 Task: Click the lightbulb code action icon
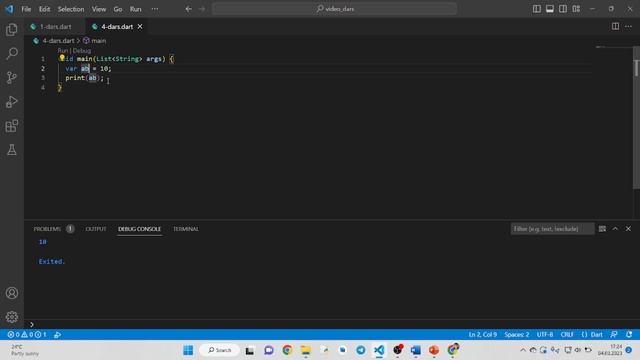point(62,58)
